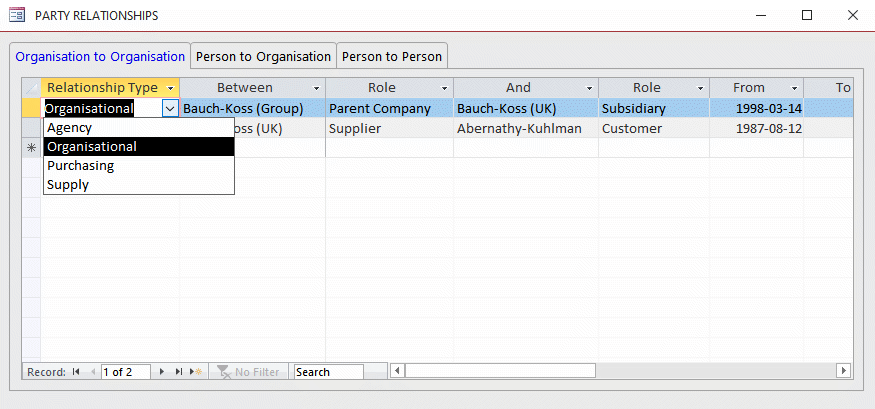
Task: Close the Party Relationships window
Action: tap(853, 16)
